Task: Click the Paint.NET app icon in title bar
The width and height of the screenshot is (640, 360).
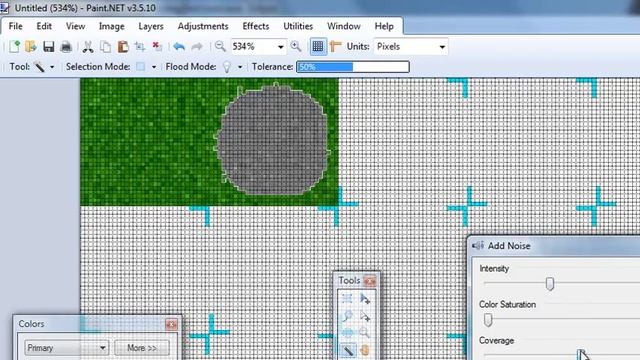Action: [4, 7]
